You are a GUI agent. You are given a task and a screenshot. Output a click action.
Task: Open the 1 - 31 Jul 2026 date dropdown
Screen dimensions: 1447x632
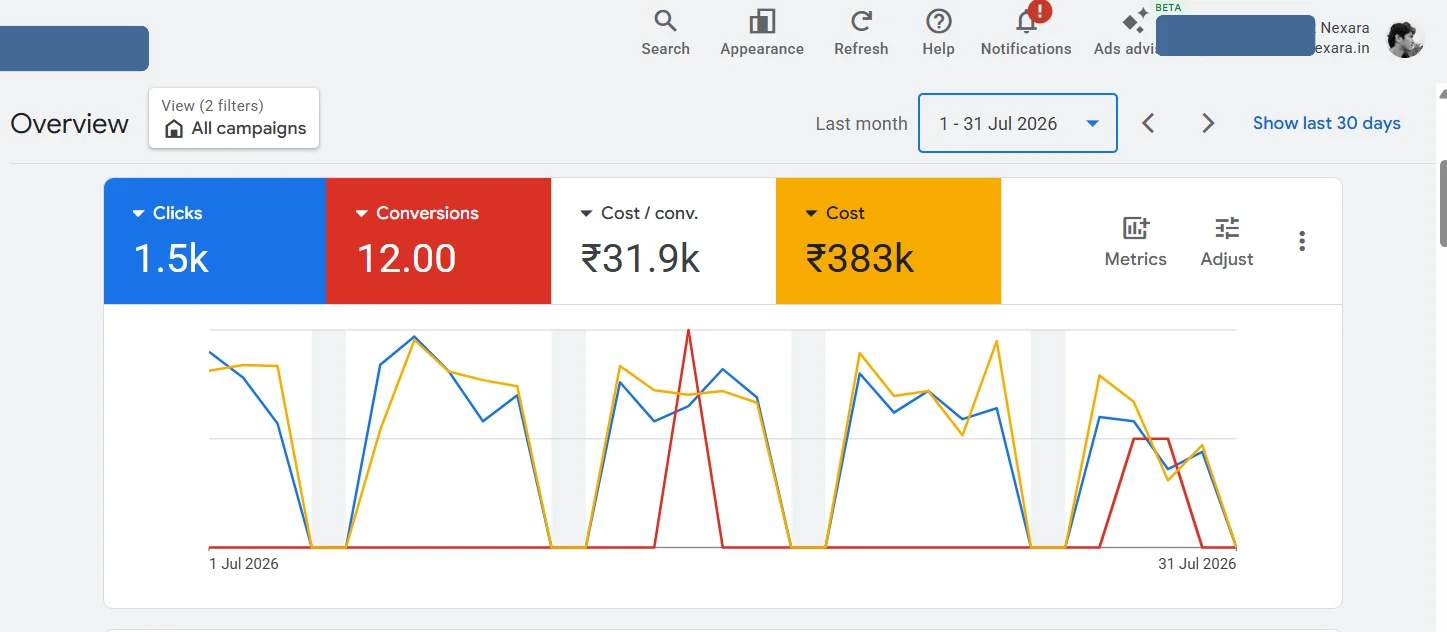[x=1018, y=123]
